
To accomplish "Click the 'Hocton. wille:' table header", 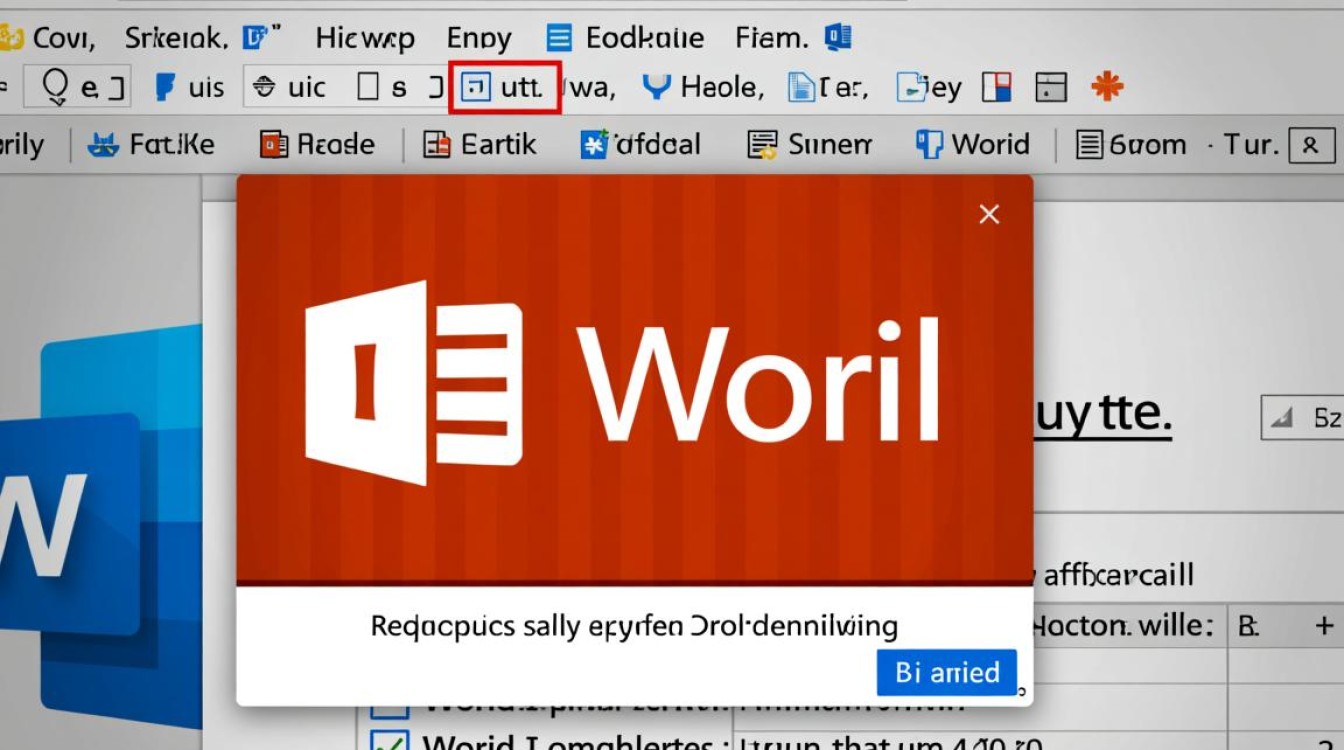I will [x=1122, y=626].
